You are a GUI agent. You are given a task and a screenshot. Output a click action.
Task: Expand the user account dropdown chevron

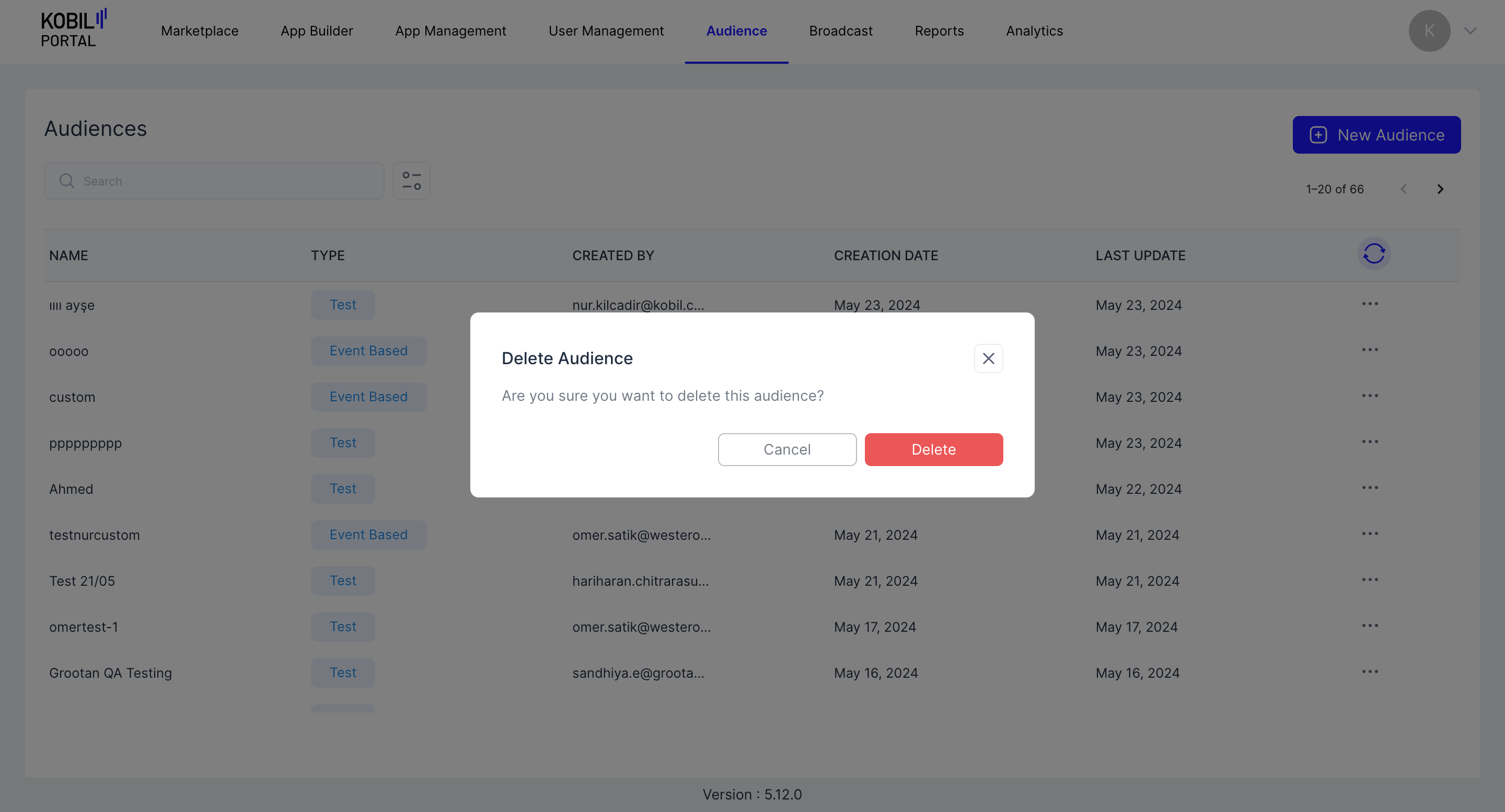(x=1471, y=31)
